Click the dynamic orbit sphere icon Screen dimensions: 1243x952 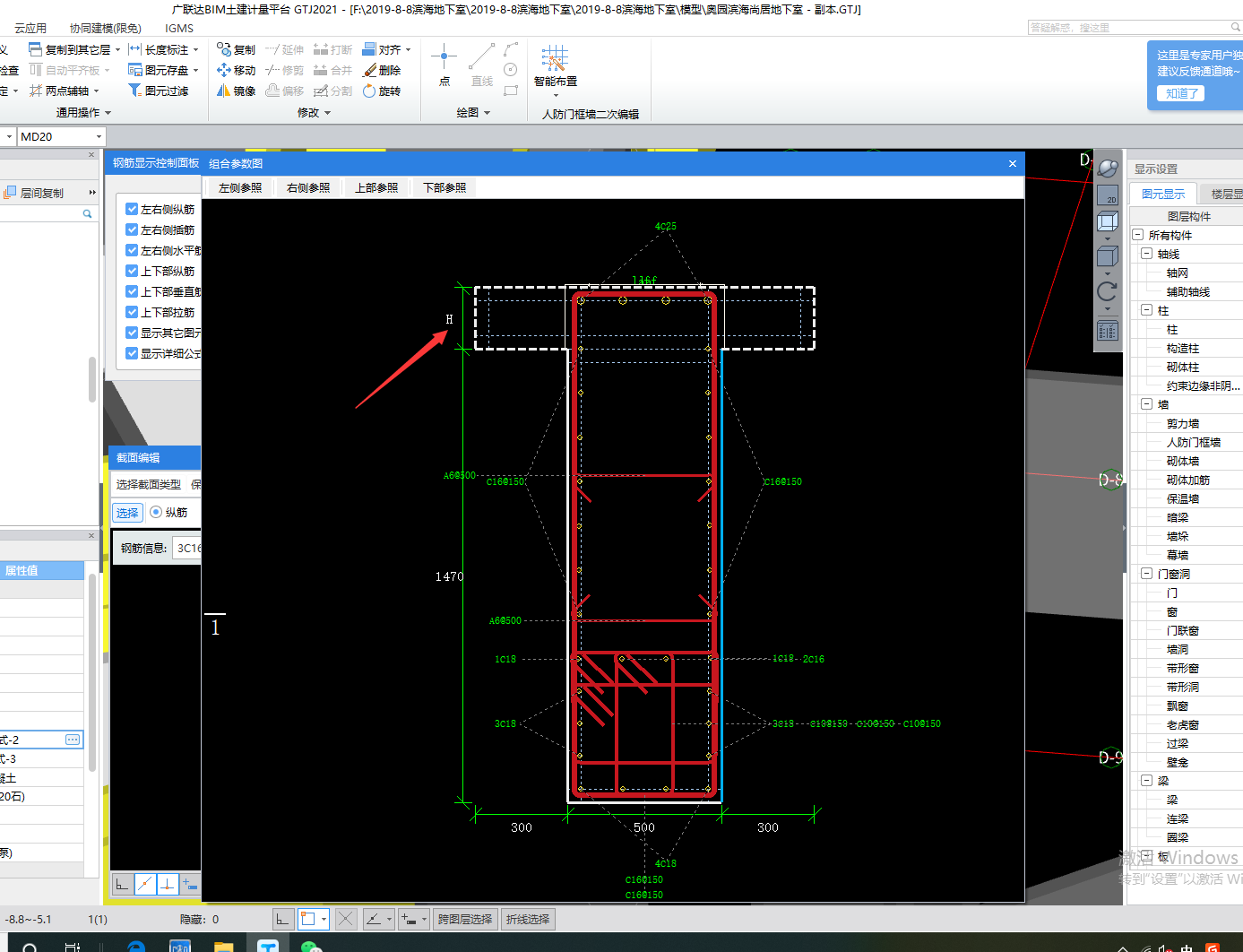[x=1108, y=168]
